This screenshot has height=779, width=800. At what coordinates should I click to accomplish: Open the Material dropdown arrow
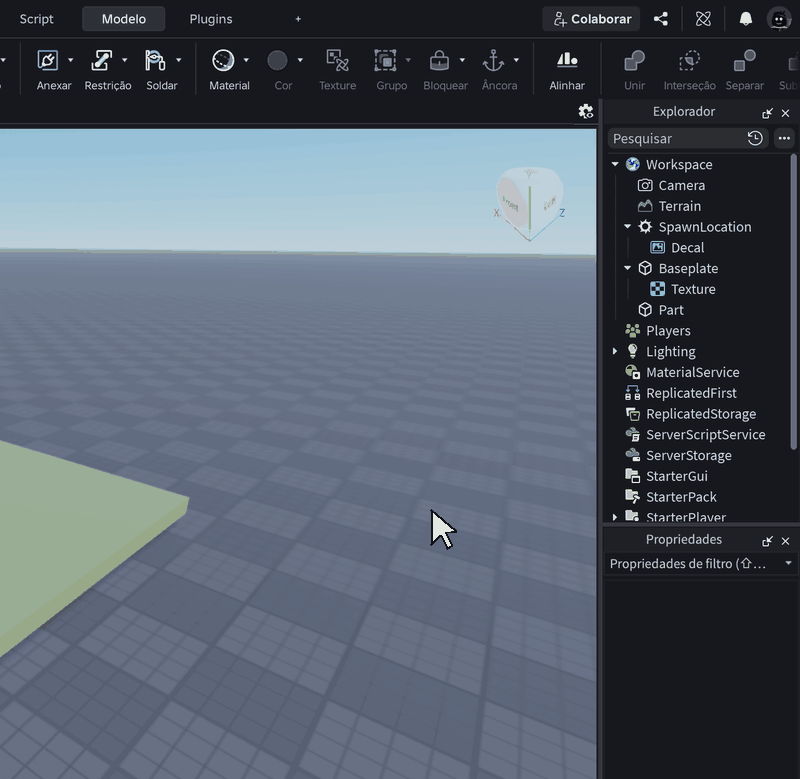coord(246,60)
